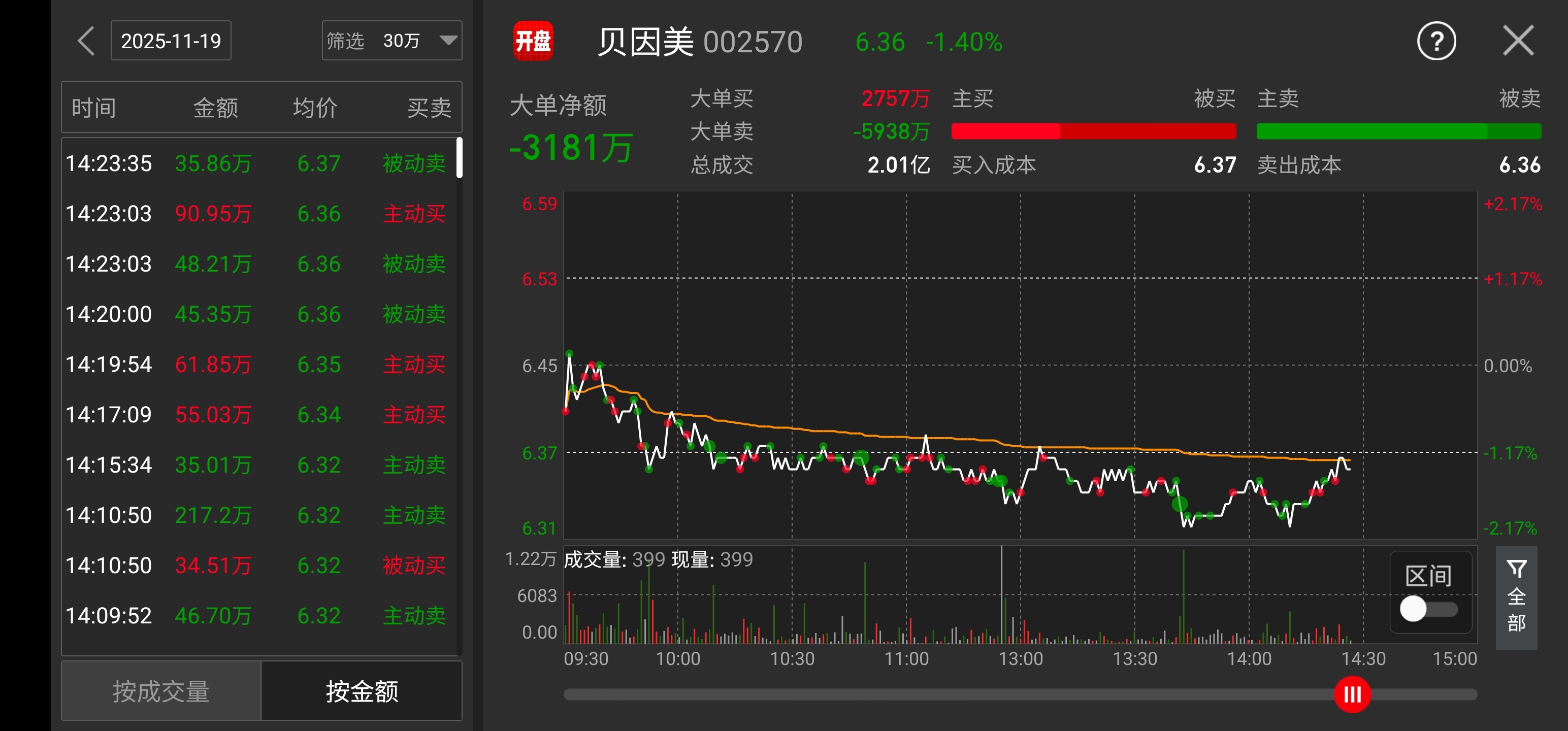The height and width of the screenshot is (731, 1568).
Task: Tap the red 开盘 logo icon
Action: [533, 42]
